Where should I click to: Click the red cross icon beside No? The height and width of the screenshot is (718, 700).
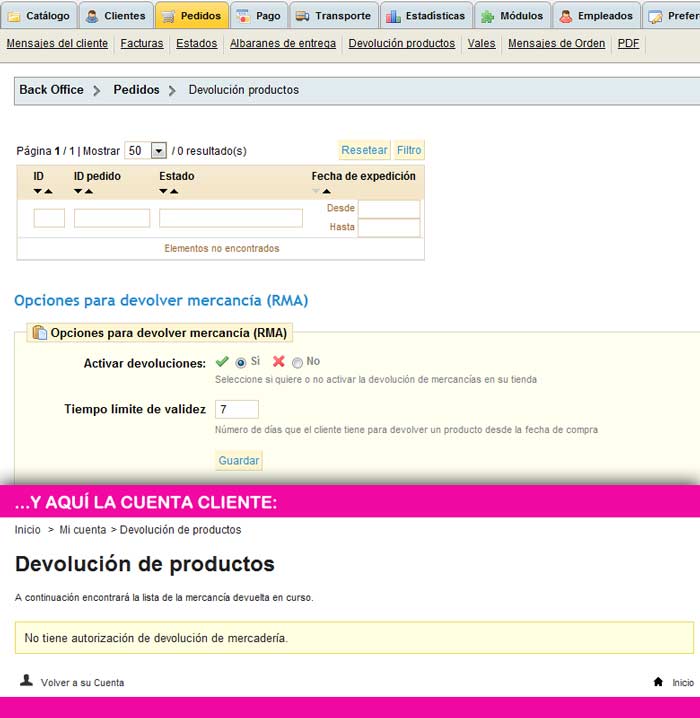(278, 361)
